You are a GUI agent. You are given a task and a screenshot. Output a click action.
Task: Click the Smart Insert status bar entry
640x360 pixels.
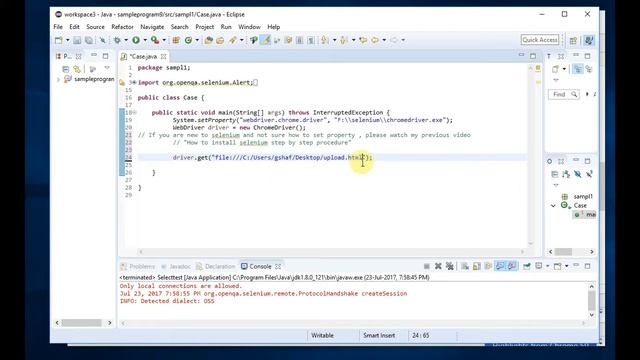379,335
